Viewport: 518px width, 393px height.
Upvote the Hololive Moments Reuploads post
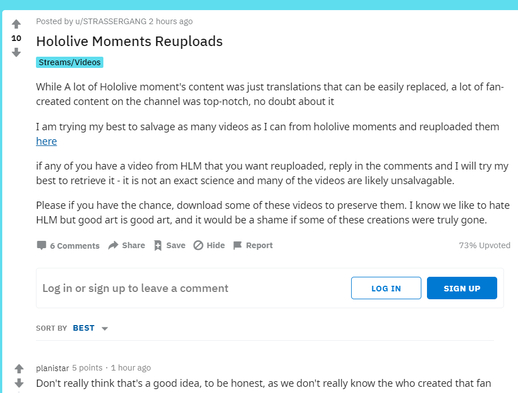tap(16, 24)
